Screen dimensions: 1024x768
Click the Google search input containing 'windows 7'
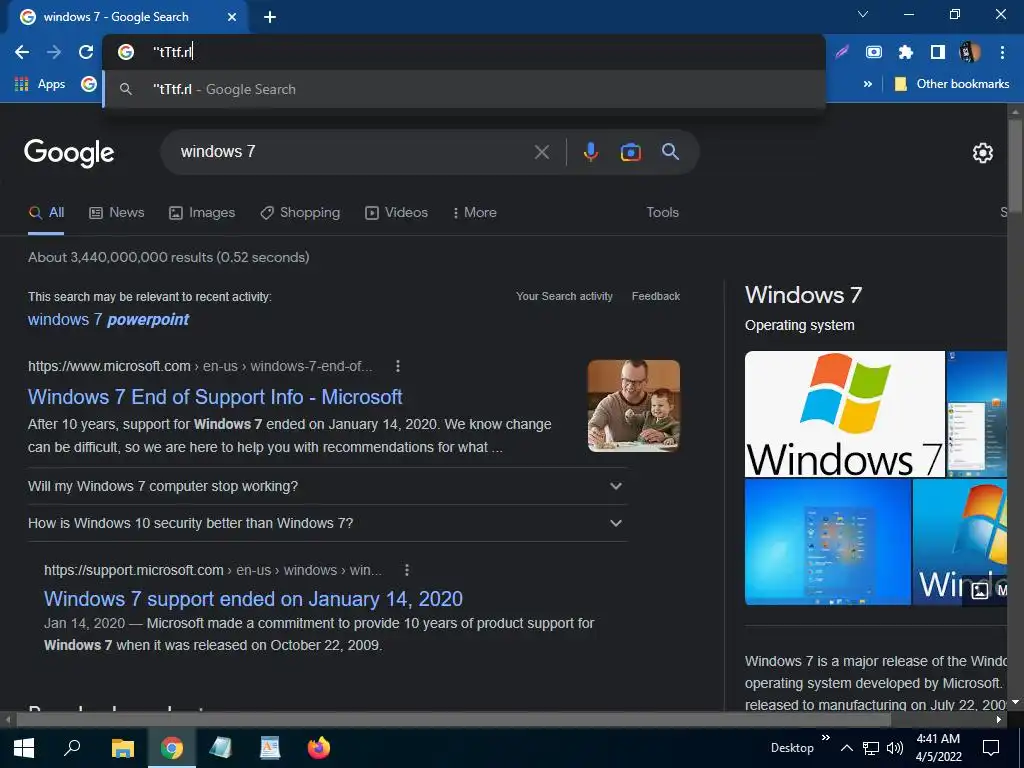[x=350, y=152]
